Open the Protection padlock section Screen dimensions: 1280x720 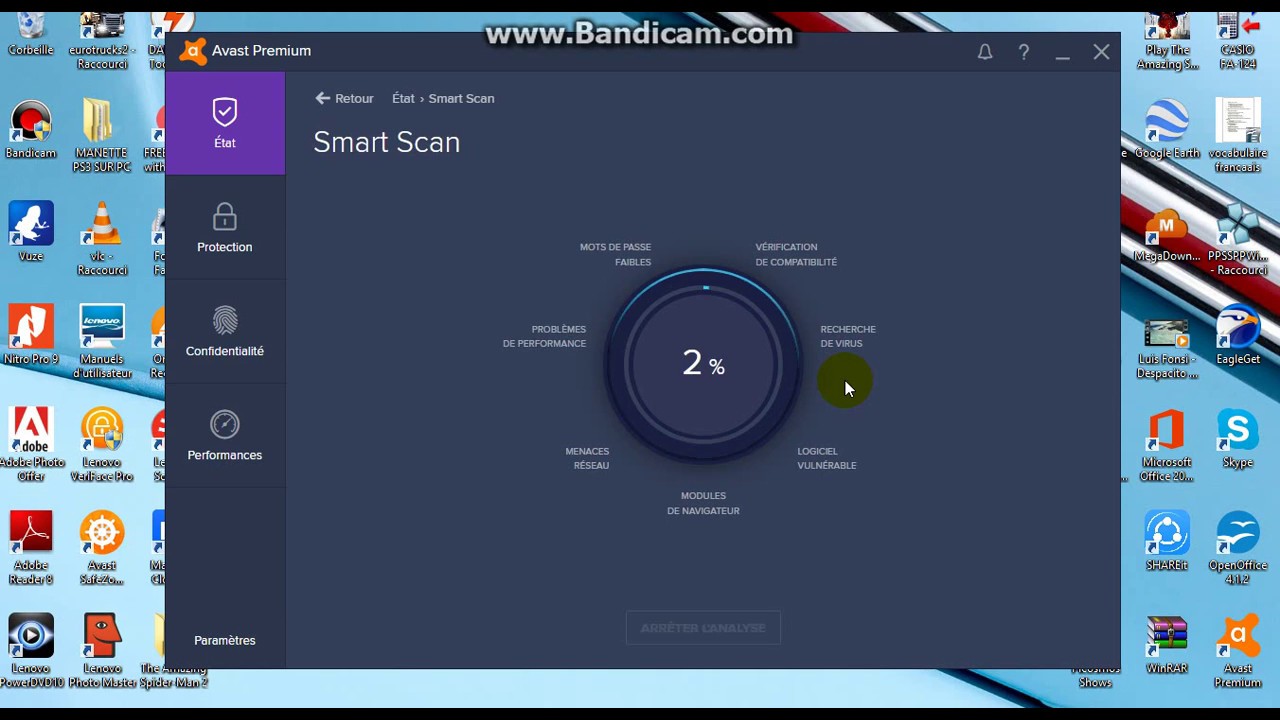coord(225,228)
